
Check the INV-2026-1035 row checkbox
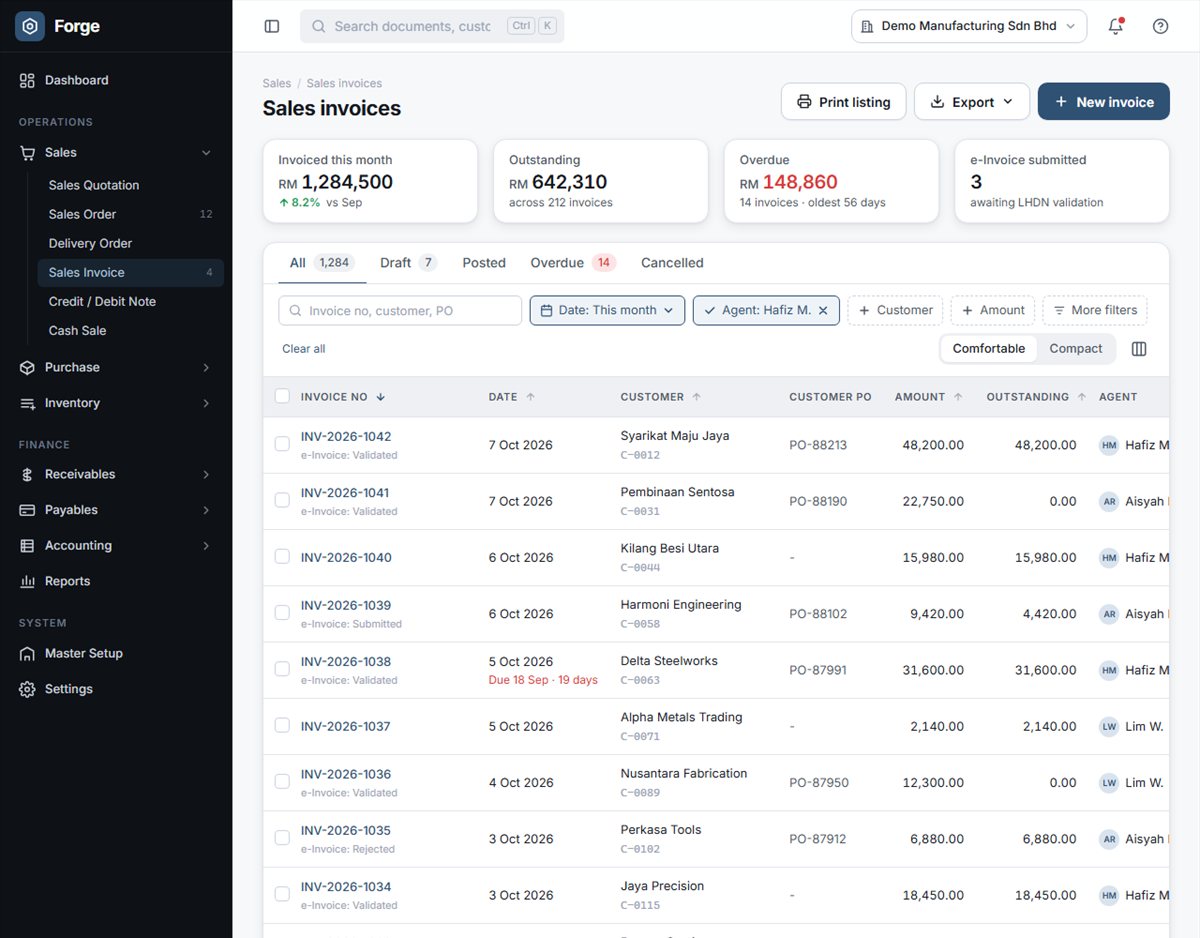coord(282,837)
